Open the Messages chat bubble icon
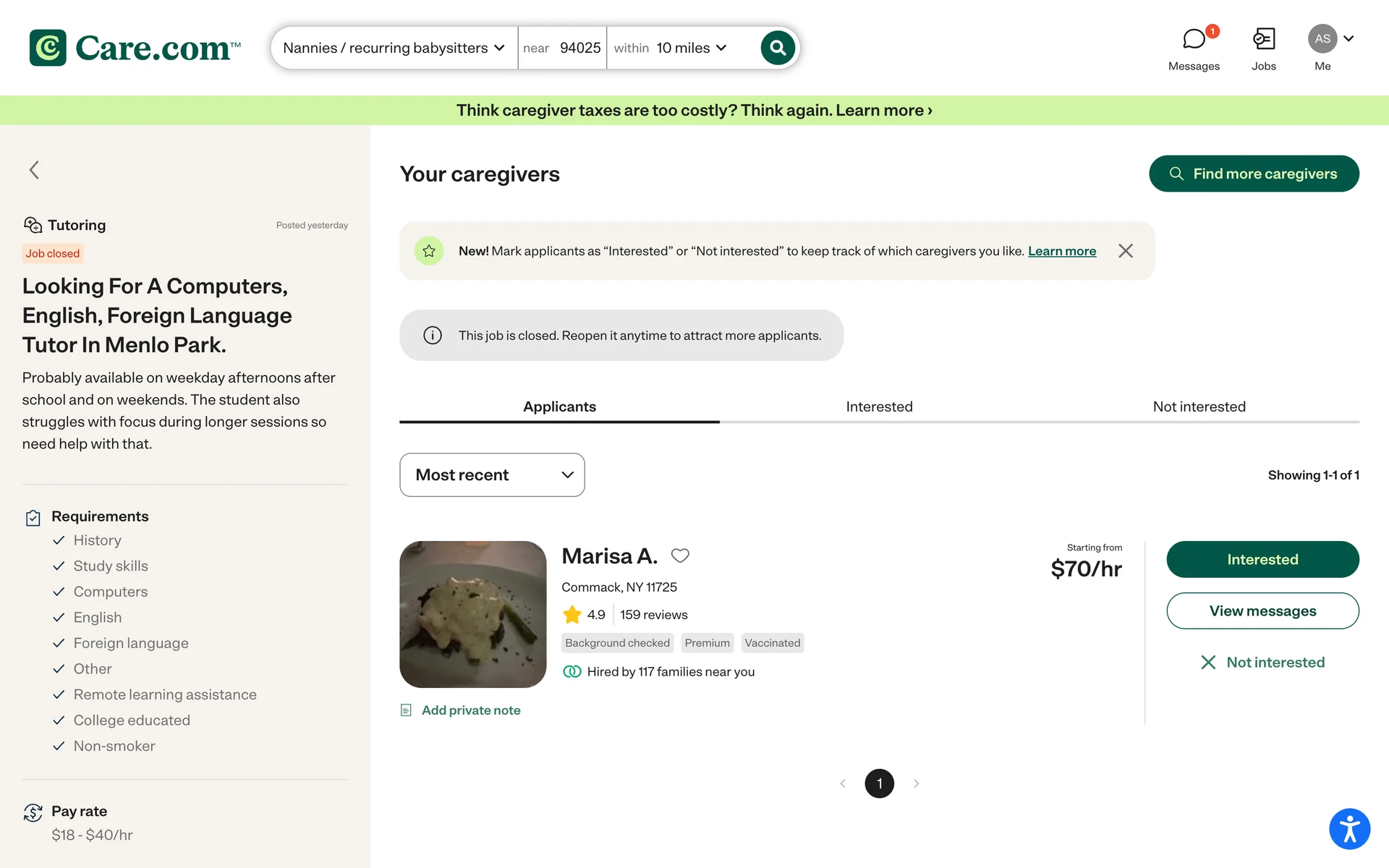The height and width of the screenshot is (868, 1389). (x=1194, y=39)
